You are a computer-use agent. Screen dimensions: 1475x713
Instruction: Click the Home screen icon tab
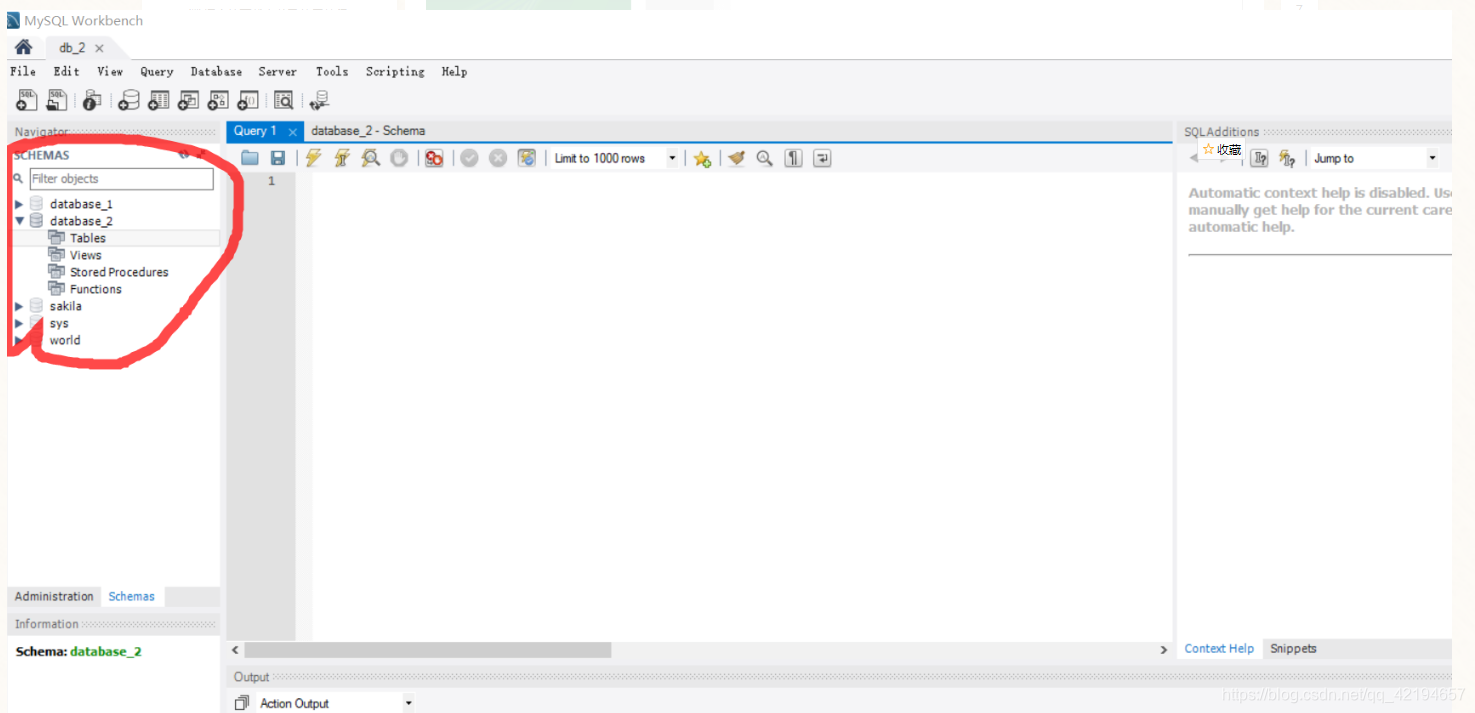[23, 47]
